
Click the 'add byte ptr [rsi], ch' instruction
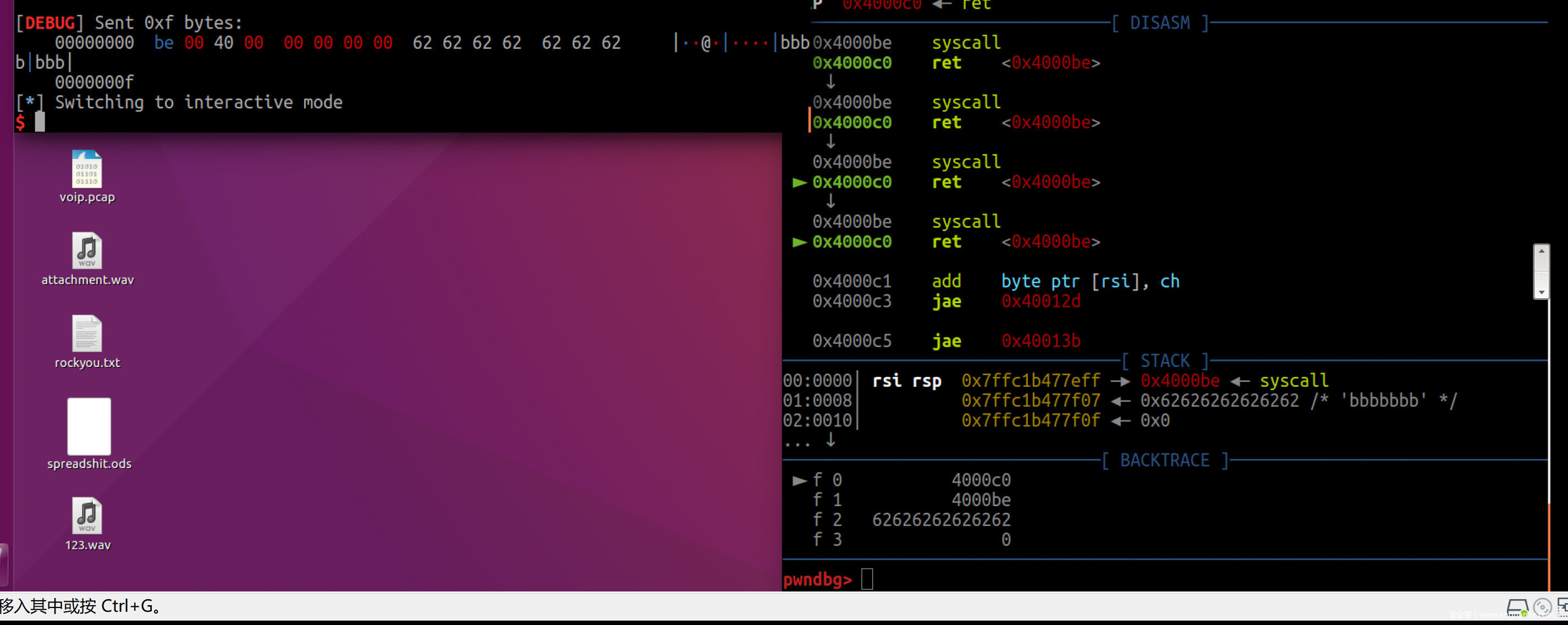1056,282
